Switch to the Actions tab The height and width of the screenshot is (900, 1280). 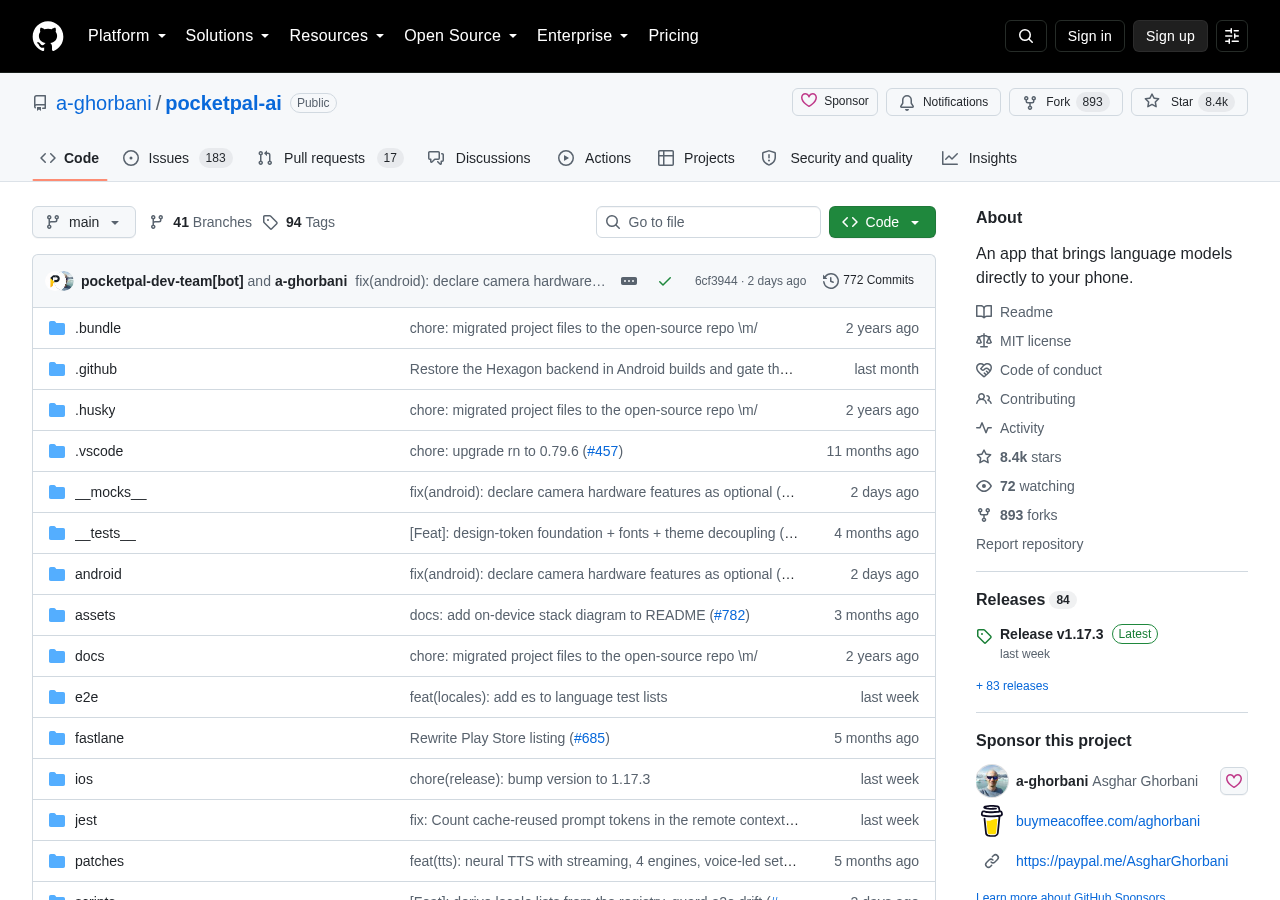[594, 158]
